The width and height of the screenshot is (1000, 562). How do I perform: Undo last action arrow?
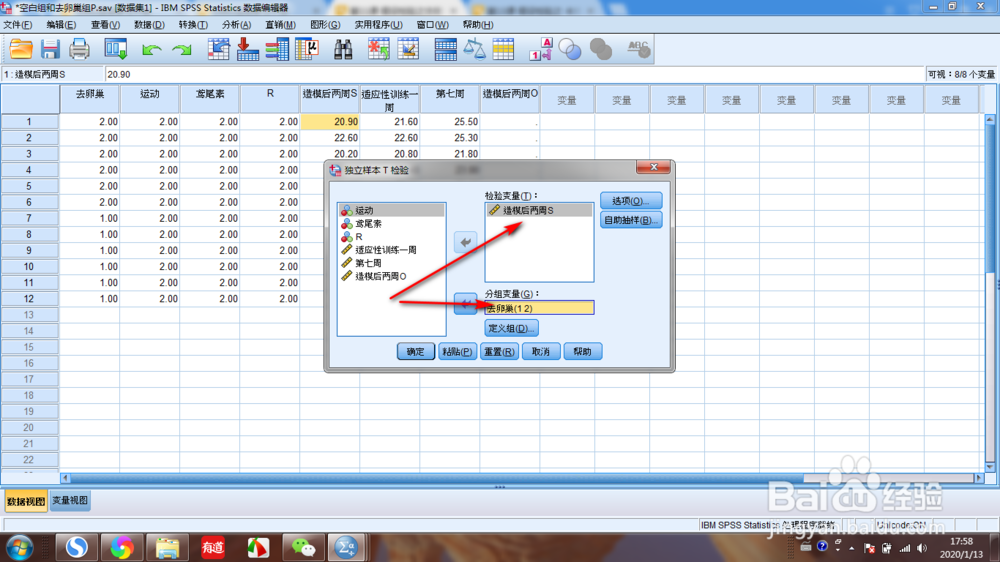(x=151, y=50)
